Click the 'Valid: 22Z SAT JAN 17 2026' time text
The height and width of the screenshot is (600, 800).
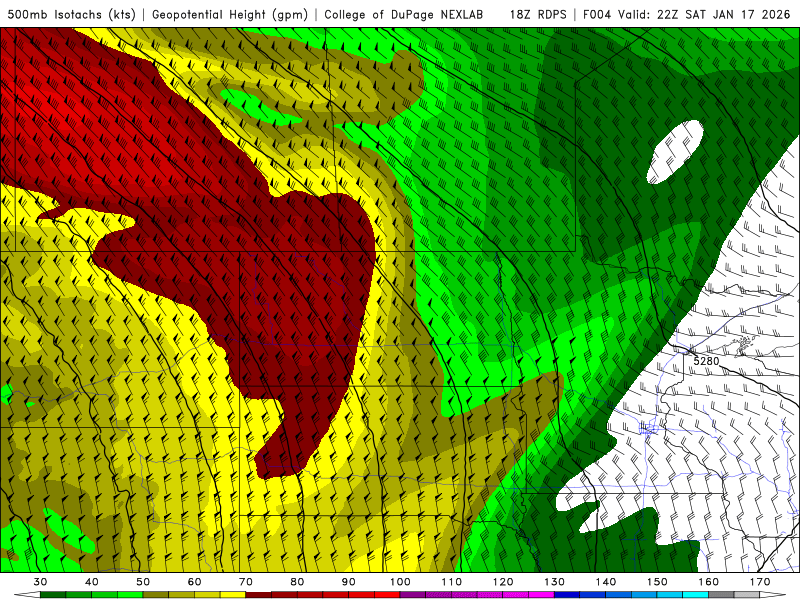704,14
